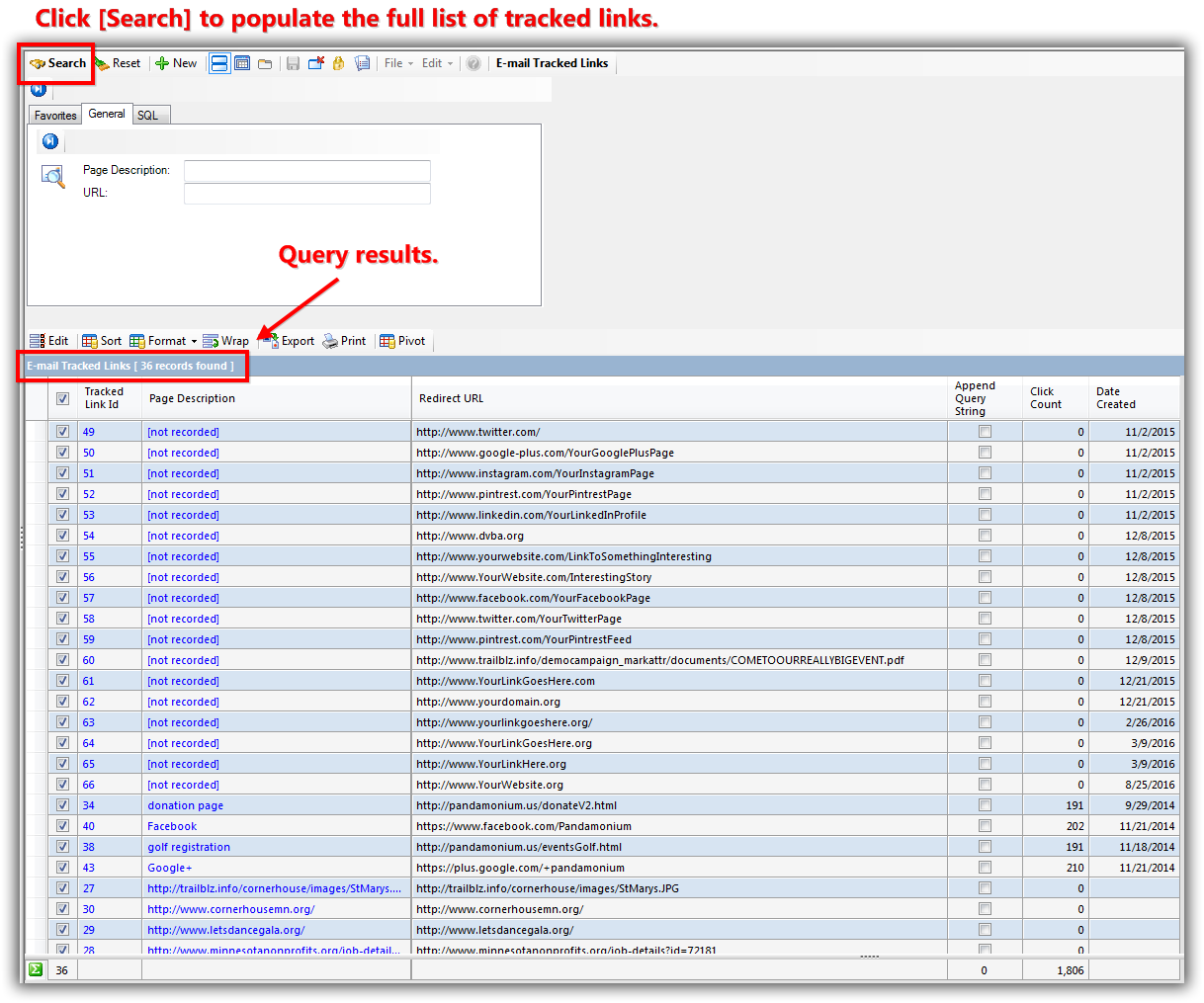This screenshot has height=1003, width=1204.
Task: Click the calendar grid view icon
Action: 242,63
